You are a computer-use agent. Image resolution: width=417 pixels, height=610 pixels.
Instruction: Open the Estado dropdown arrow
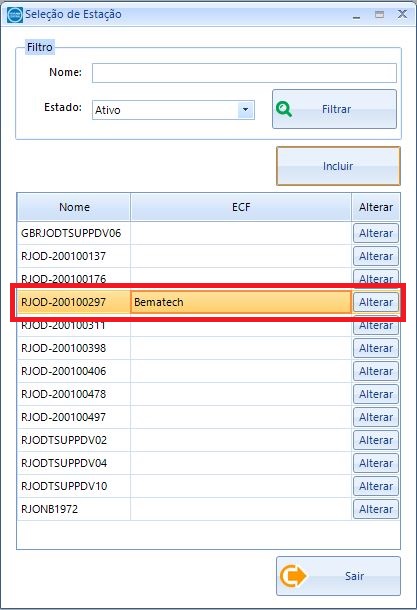tap(245, 110)
